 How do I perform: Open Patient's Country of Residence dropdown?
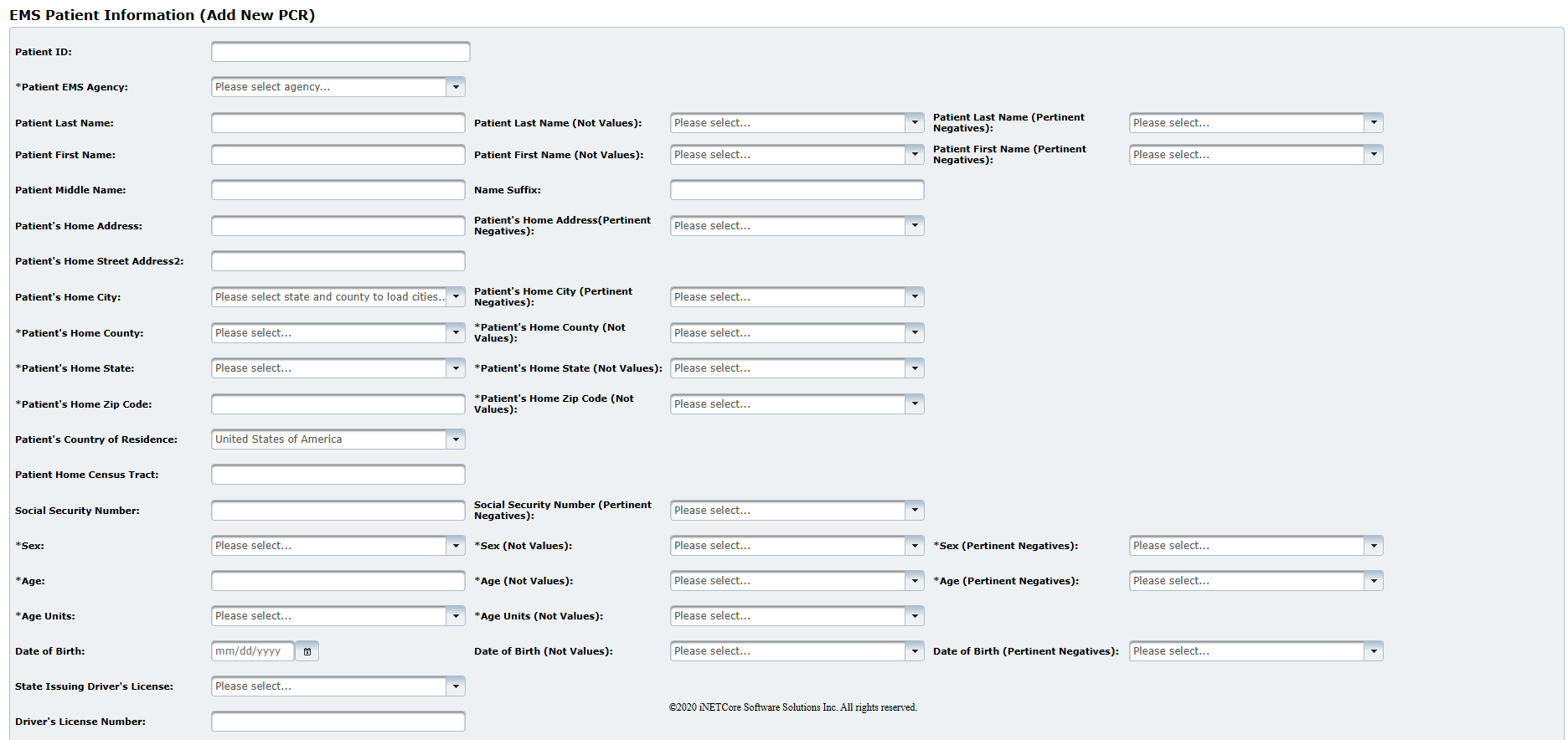tap(338, 439)
